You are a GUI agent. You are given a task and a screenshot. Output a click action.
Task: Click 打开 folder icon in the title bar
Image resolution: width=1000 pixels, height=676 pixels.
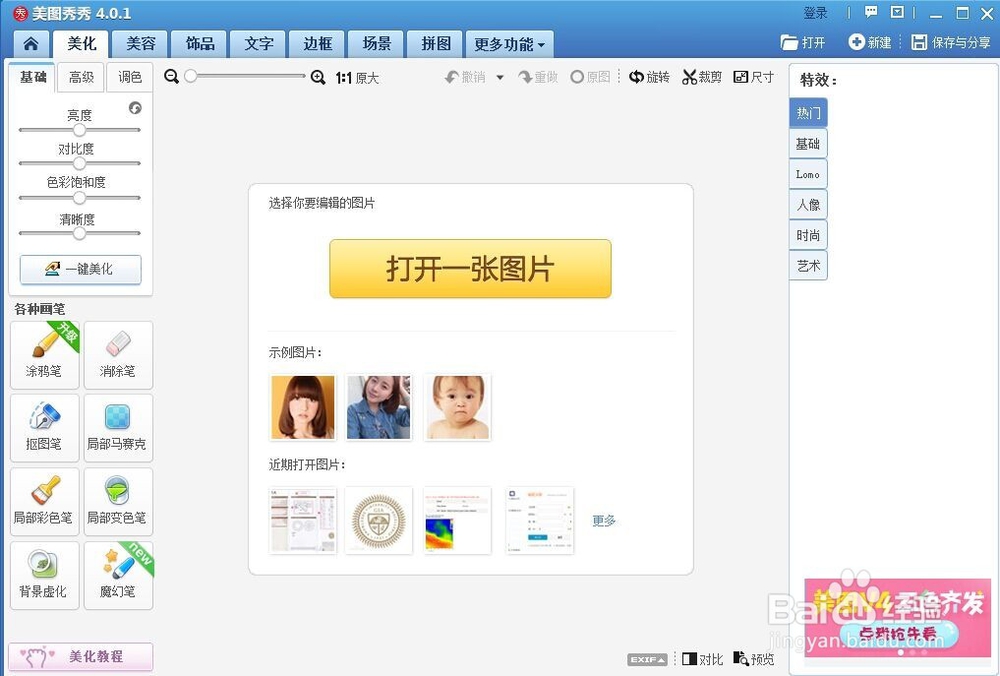802,43
